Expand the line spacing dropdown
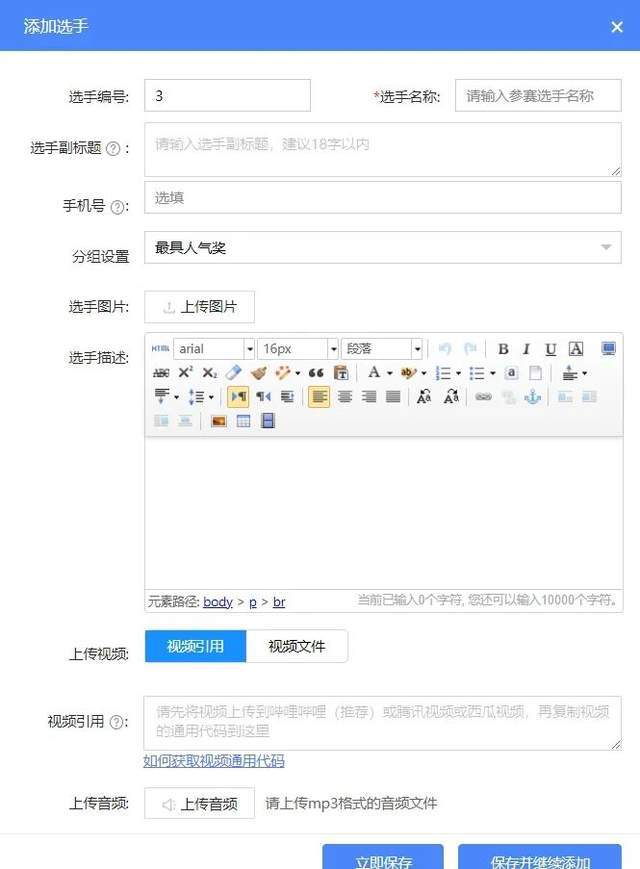The width and height of the screenshot is (640, 869). pyautogui.click(x=211, y=397)
